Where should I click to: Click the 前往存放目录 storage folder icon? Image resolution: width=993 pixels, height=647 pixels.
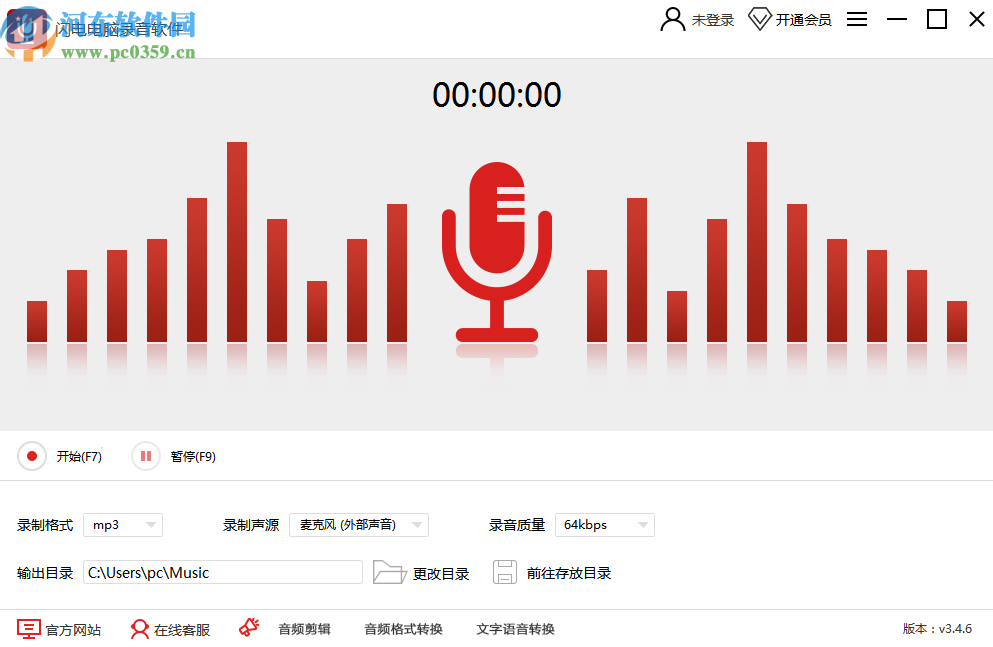[505, 571]
